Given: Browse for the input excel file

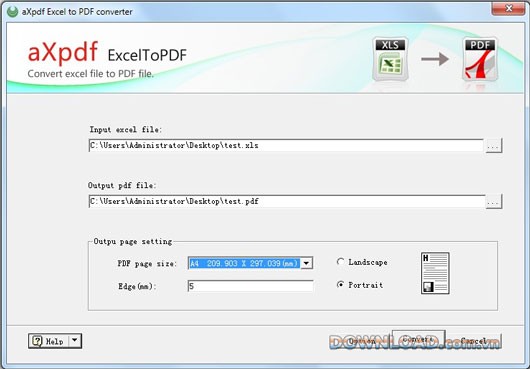Looking at the screenshot, I should (493, 146).
